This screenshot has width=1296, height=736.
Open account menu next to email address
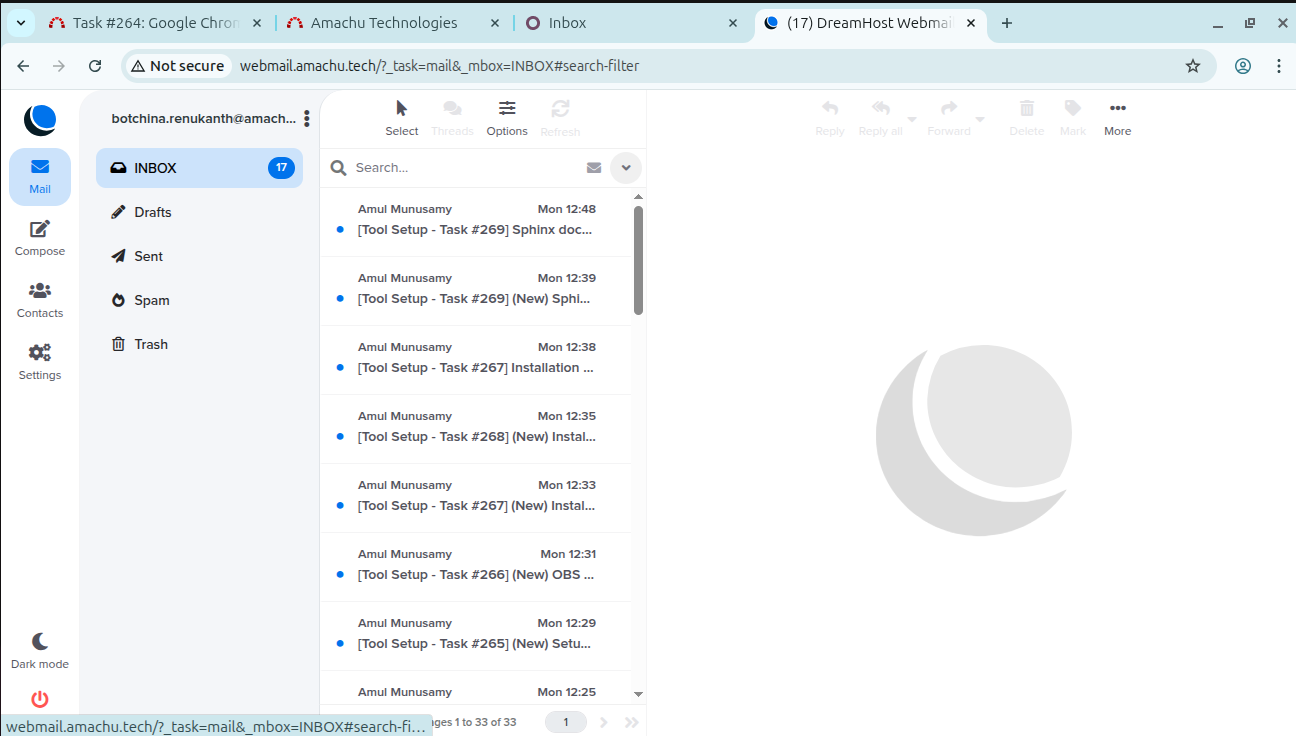tap(306, 118)
